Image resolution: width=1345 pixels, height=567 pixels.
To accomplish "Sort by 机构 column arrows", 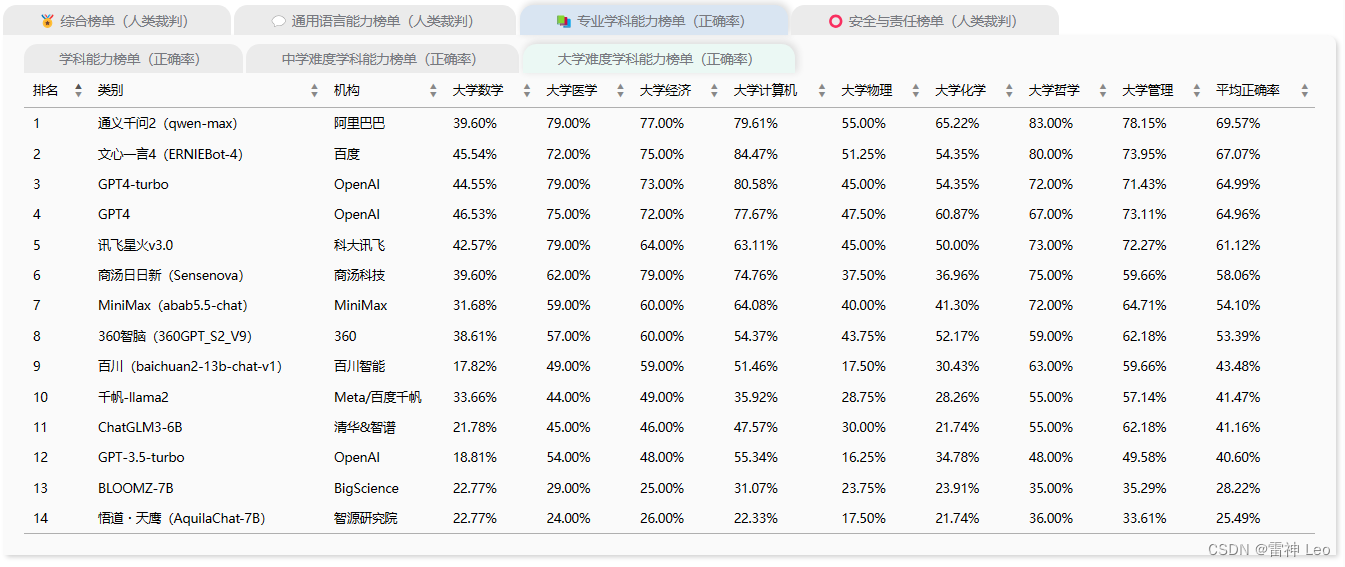I will click(433, 91).
